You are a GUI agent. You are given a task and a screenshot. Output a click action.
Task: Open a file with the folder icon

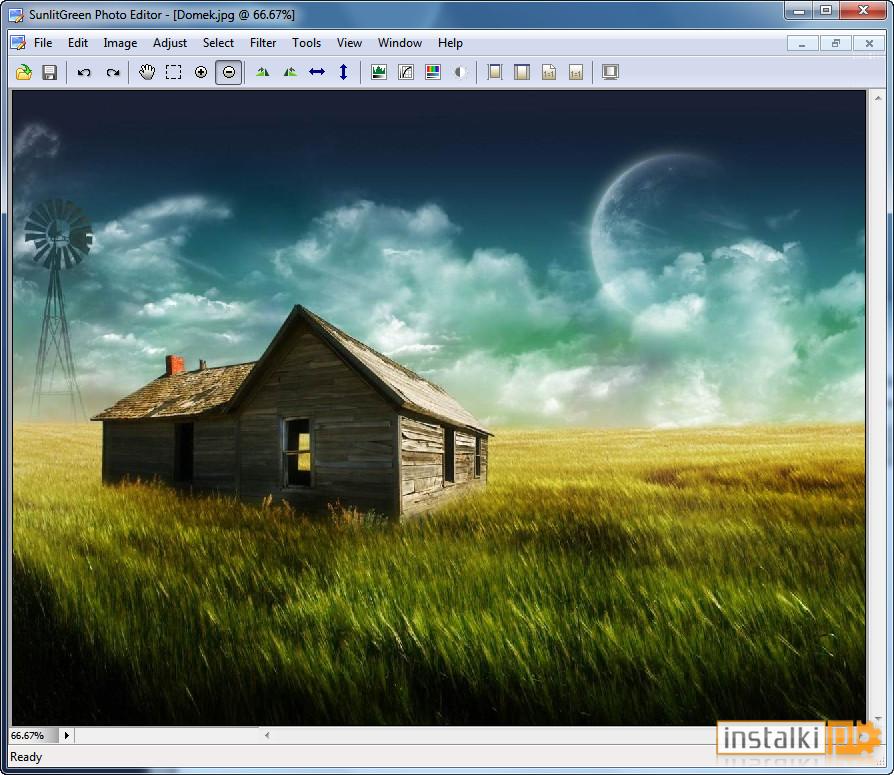tap(23, 72)
